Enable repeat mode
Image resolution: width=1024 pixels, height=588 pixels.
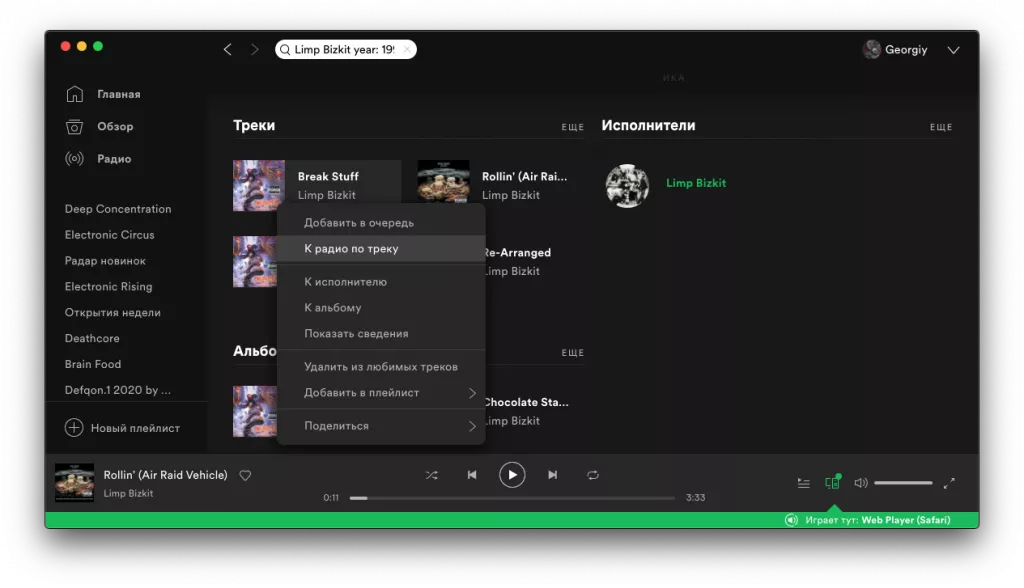click(592, 475)
